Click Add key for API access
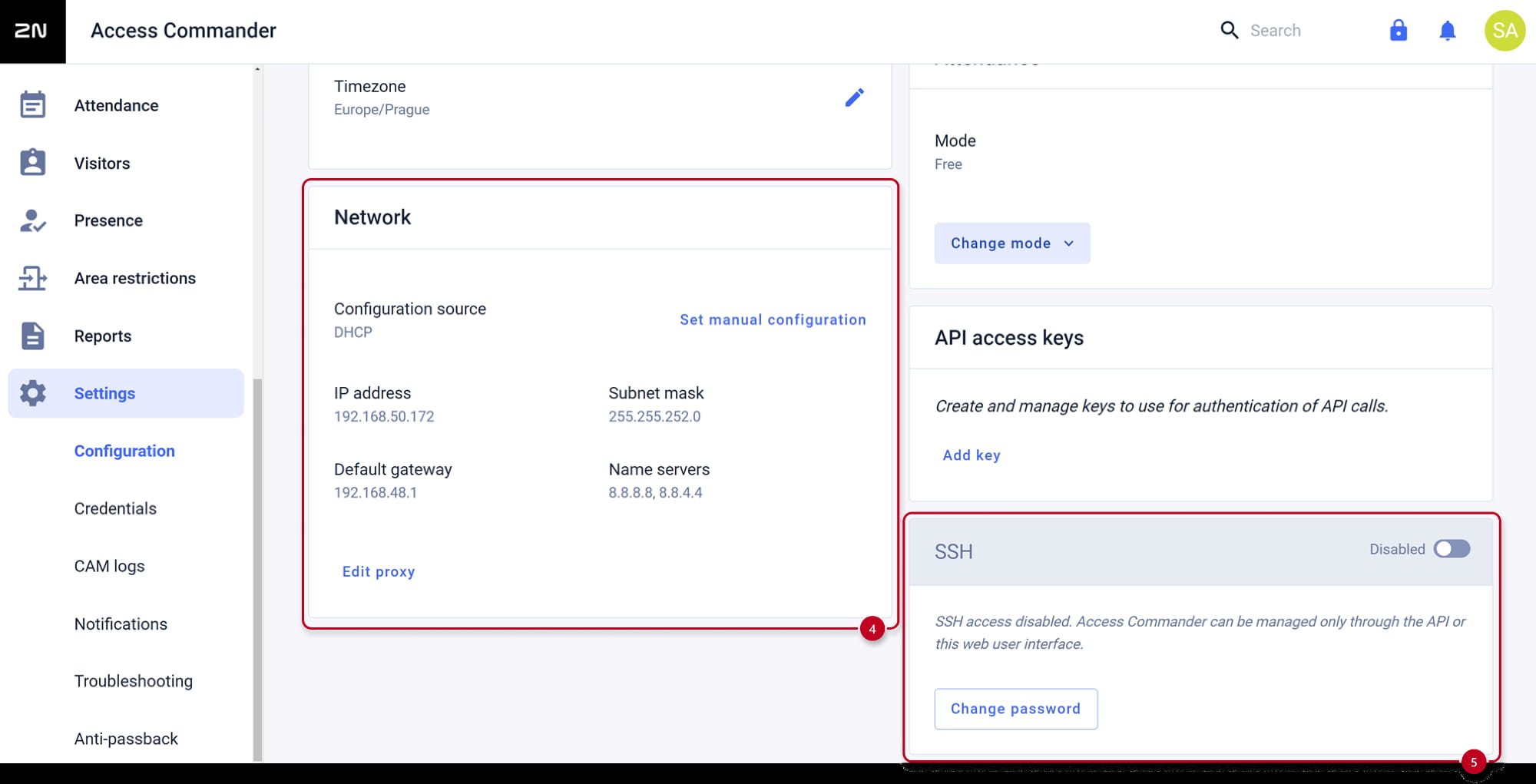 972,455
